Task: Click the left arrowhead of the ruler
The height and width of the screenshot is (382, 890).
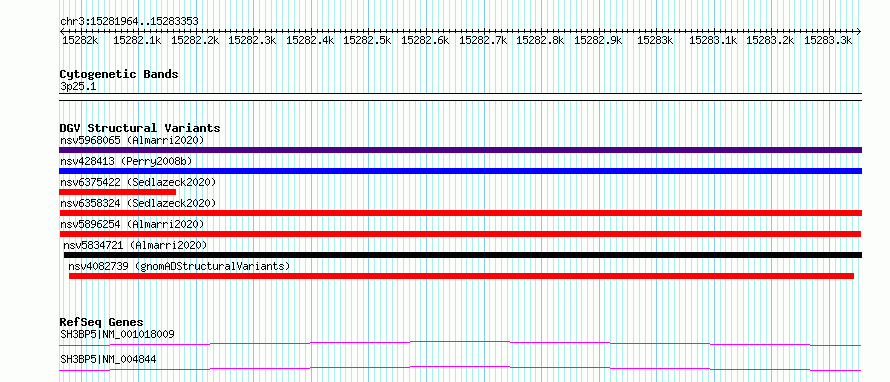Action: pyautogui.click(x=62, y=31)
